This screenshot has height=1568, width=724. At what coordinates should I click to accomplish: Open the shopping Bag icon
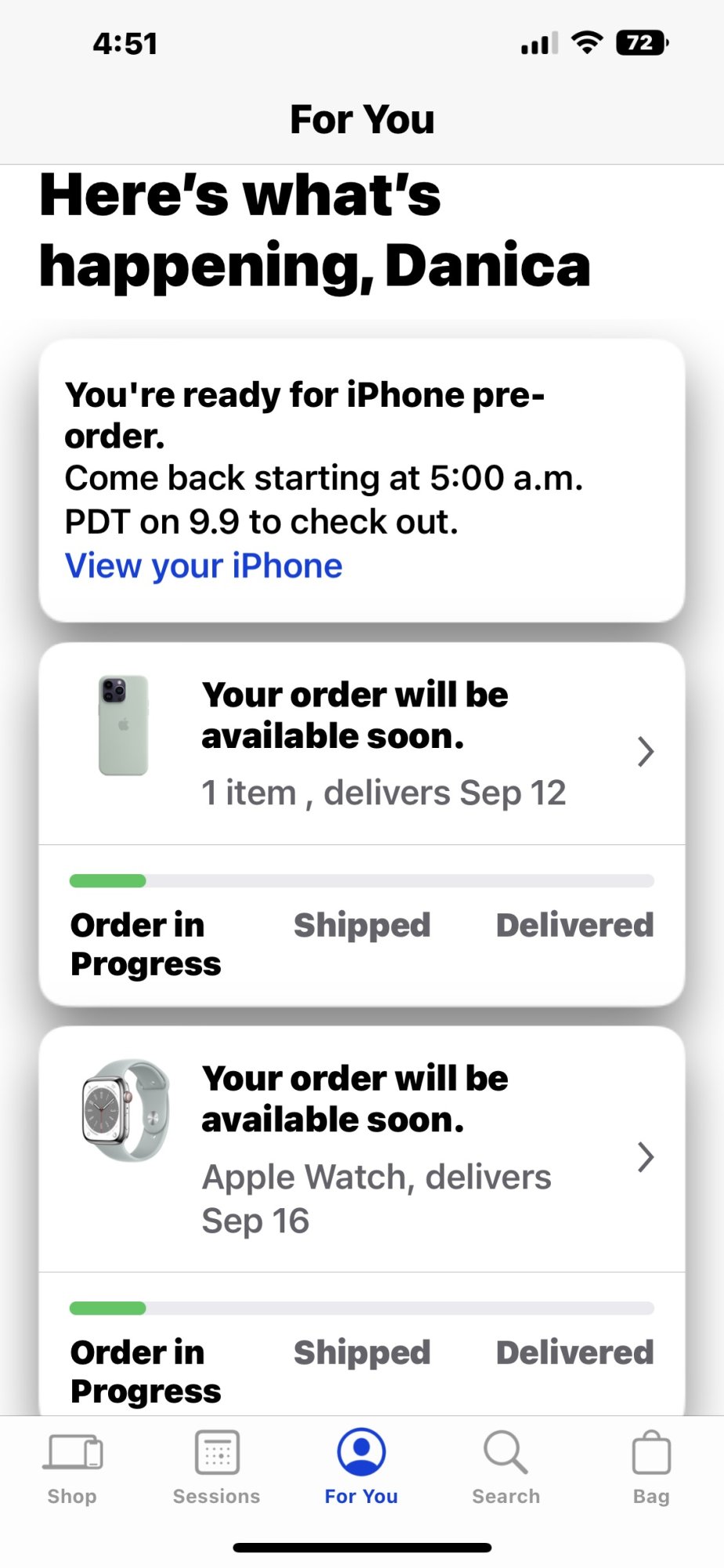pos(651,1452)
